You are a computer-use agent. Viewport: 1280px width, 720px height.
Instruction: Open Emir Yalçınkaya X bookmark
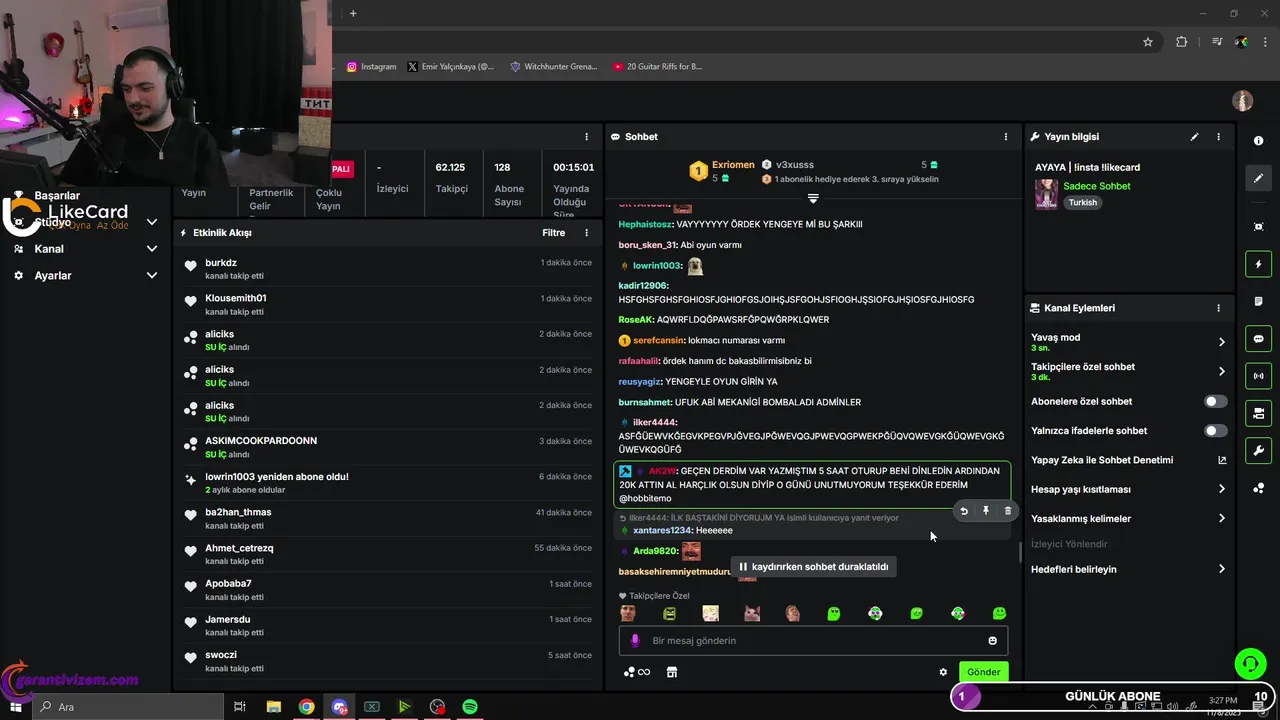pos(451,67)
